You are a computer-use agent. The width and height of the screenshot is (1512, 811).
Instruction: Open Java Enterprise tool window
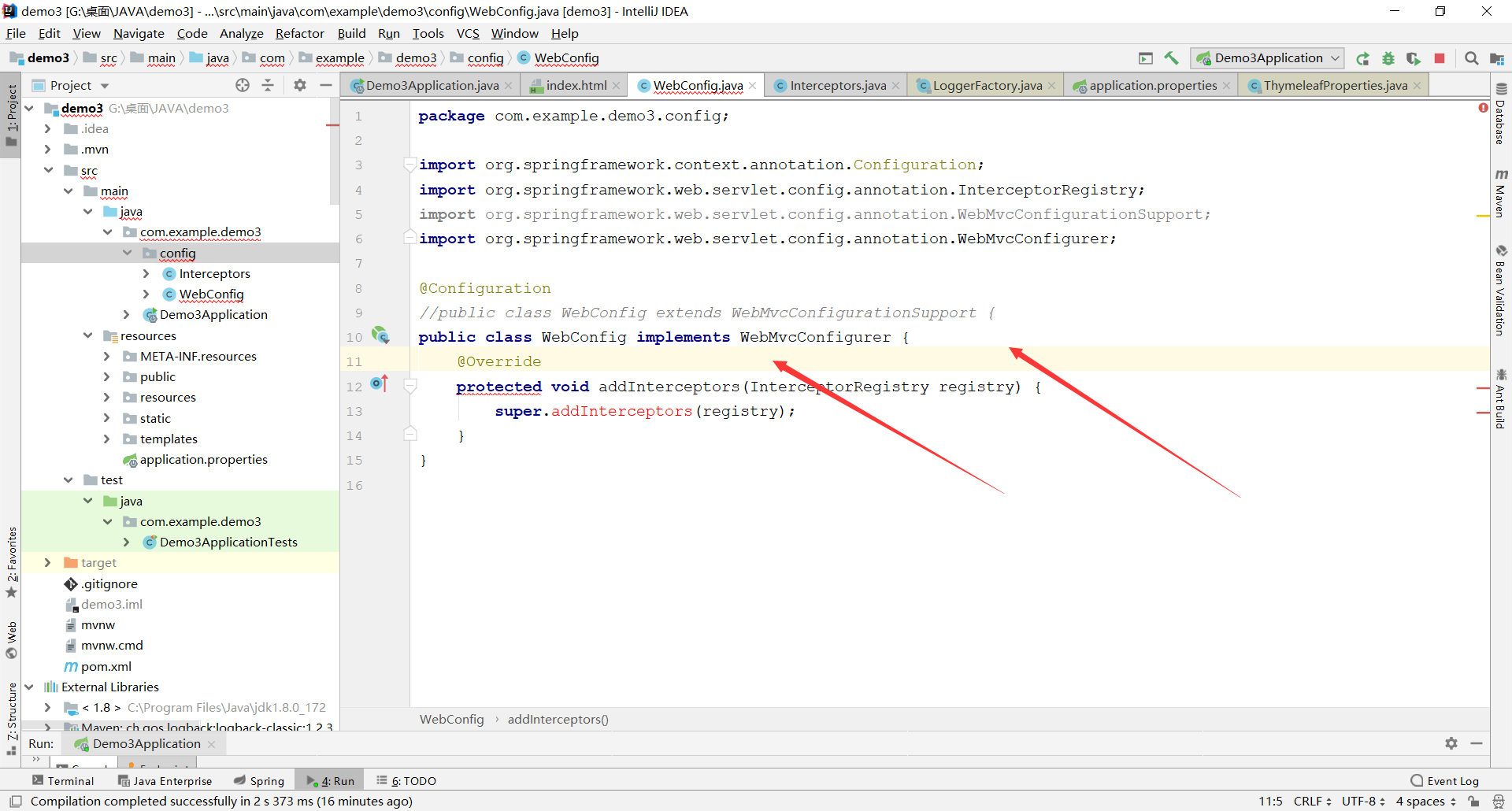[165, 780]
